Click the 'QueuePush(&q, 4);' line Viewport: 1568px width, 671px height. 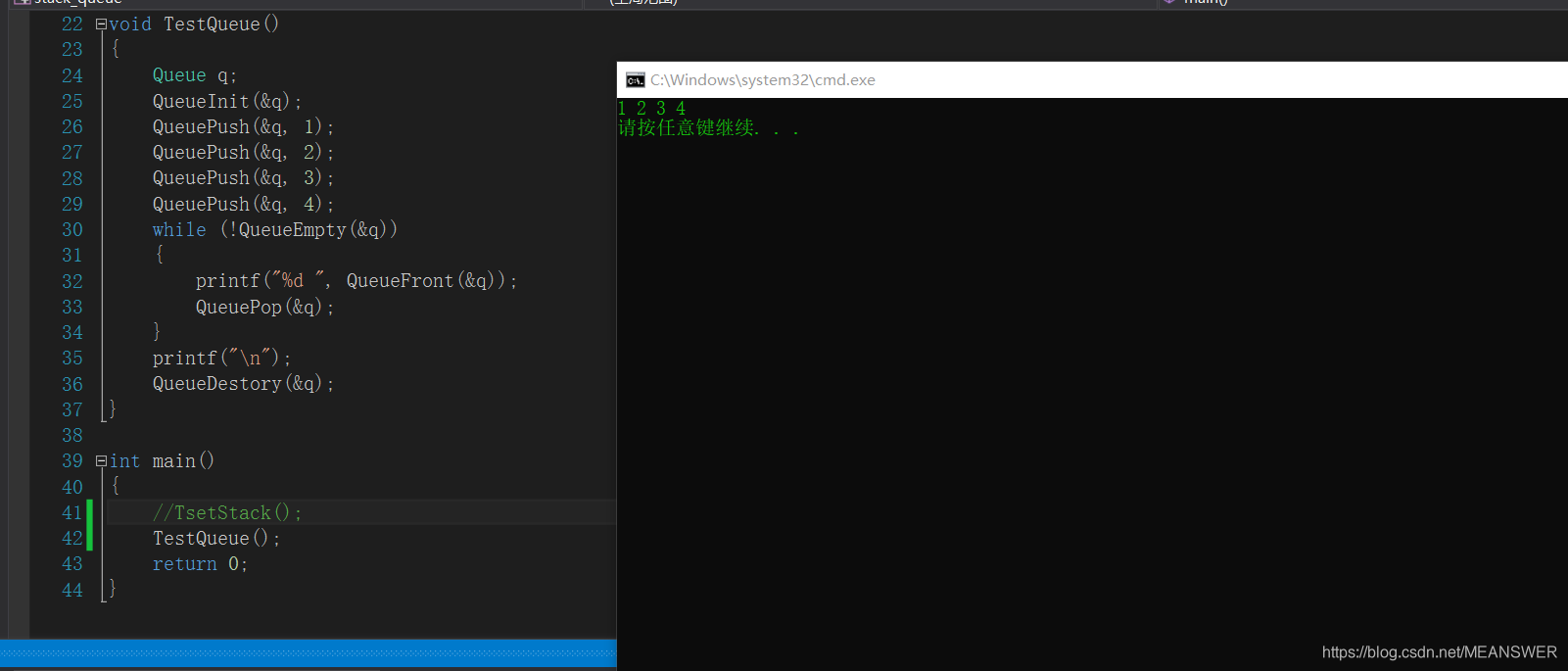click(243, 205)
